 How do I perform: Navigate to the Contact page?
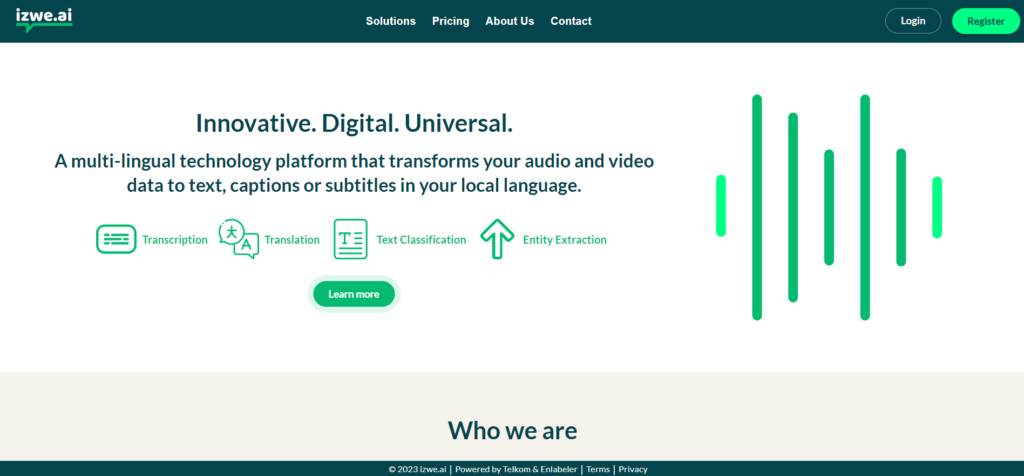coord(571,21)
